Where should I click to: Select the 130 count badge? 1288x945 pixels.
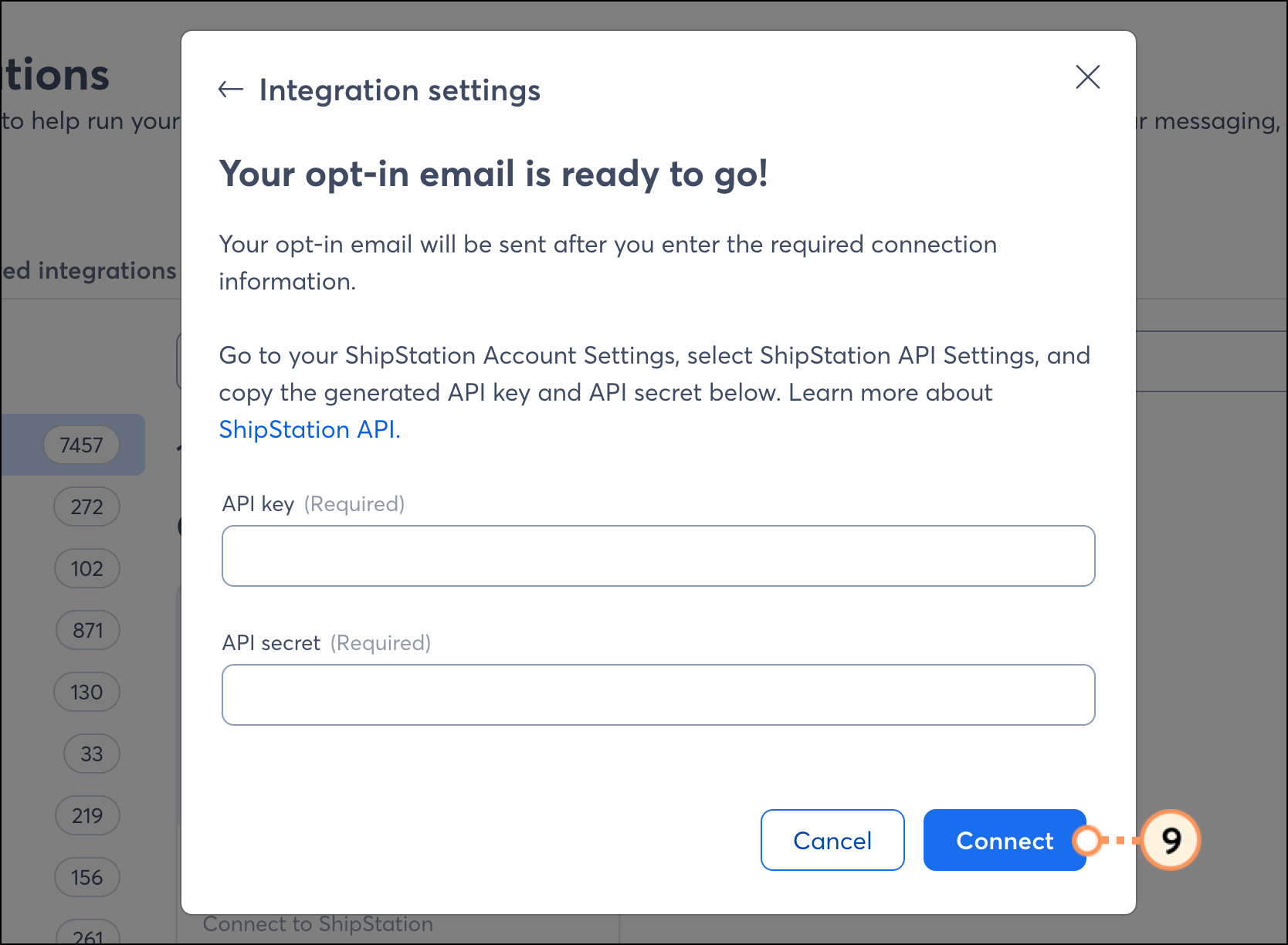(86, 692)
